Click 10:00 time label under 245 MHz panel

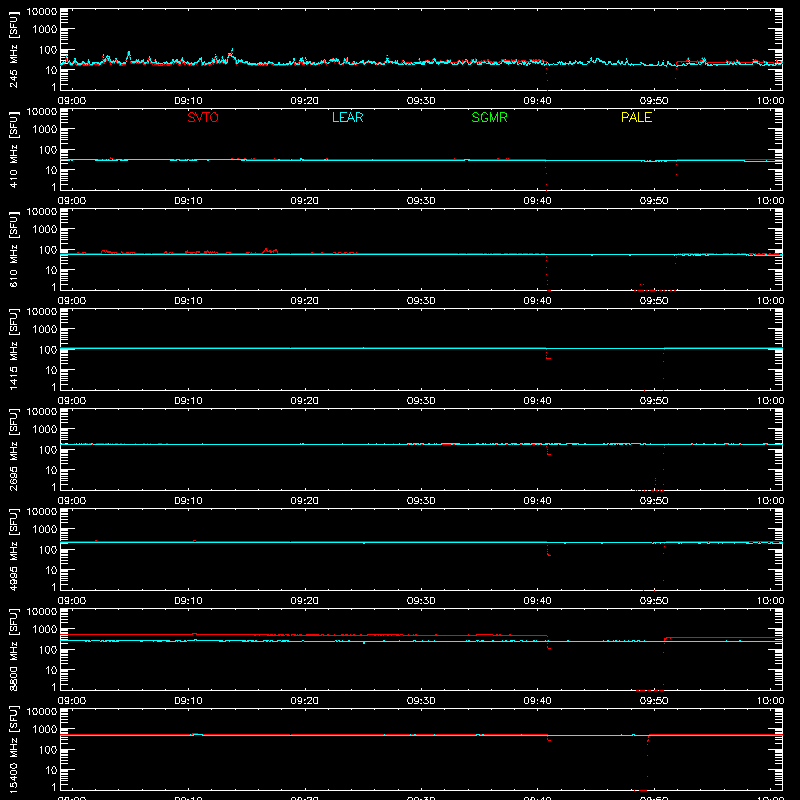[x=770, y=101]
